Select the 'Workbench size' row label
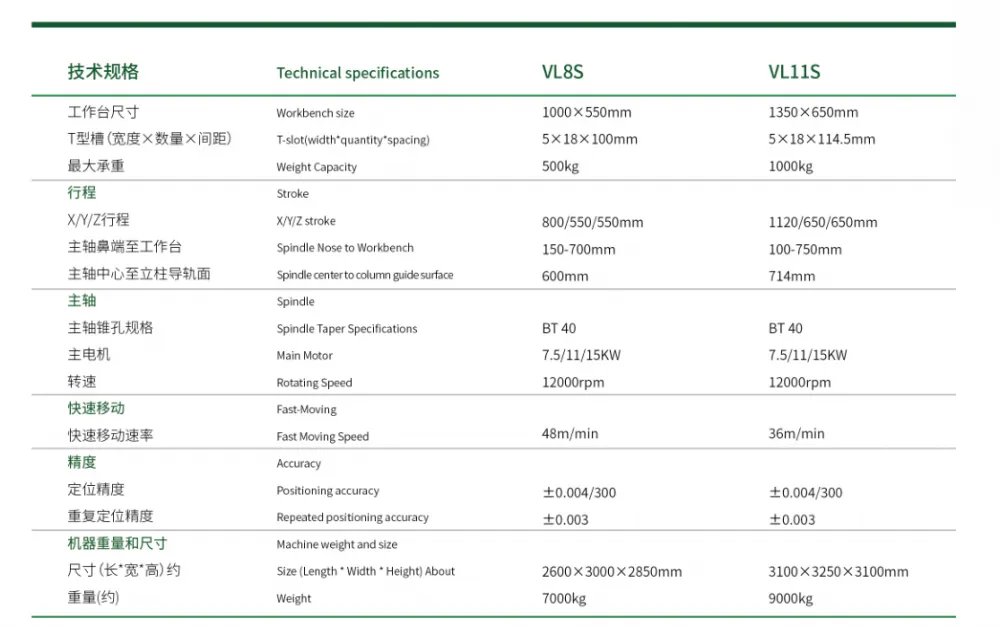The image size is (1000, 627). 315,113
